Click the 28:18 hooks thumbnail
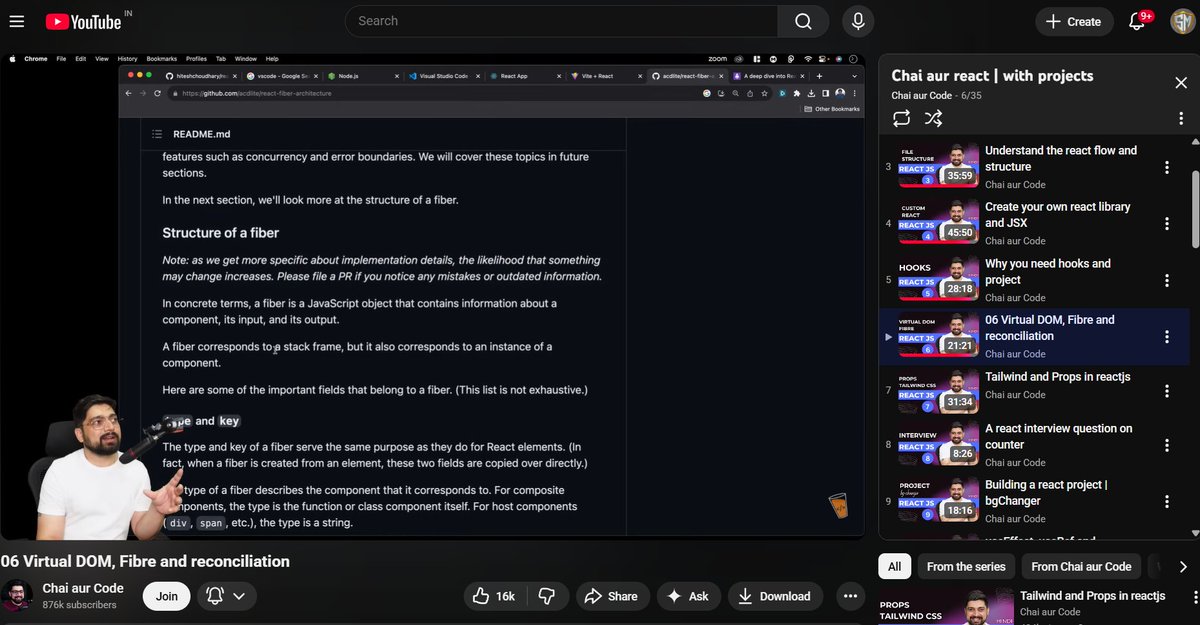The width and height of the screenshot is (1200, 625). [937, 279]
